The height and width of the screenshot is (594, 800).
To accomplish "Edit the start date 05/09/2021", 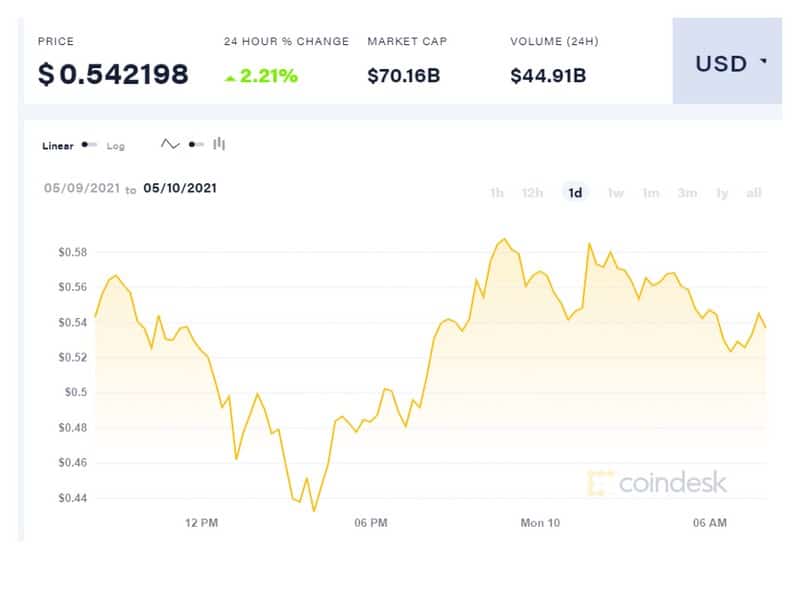I will pyautogui.click(x=82, y=188).
